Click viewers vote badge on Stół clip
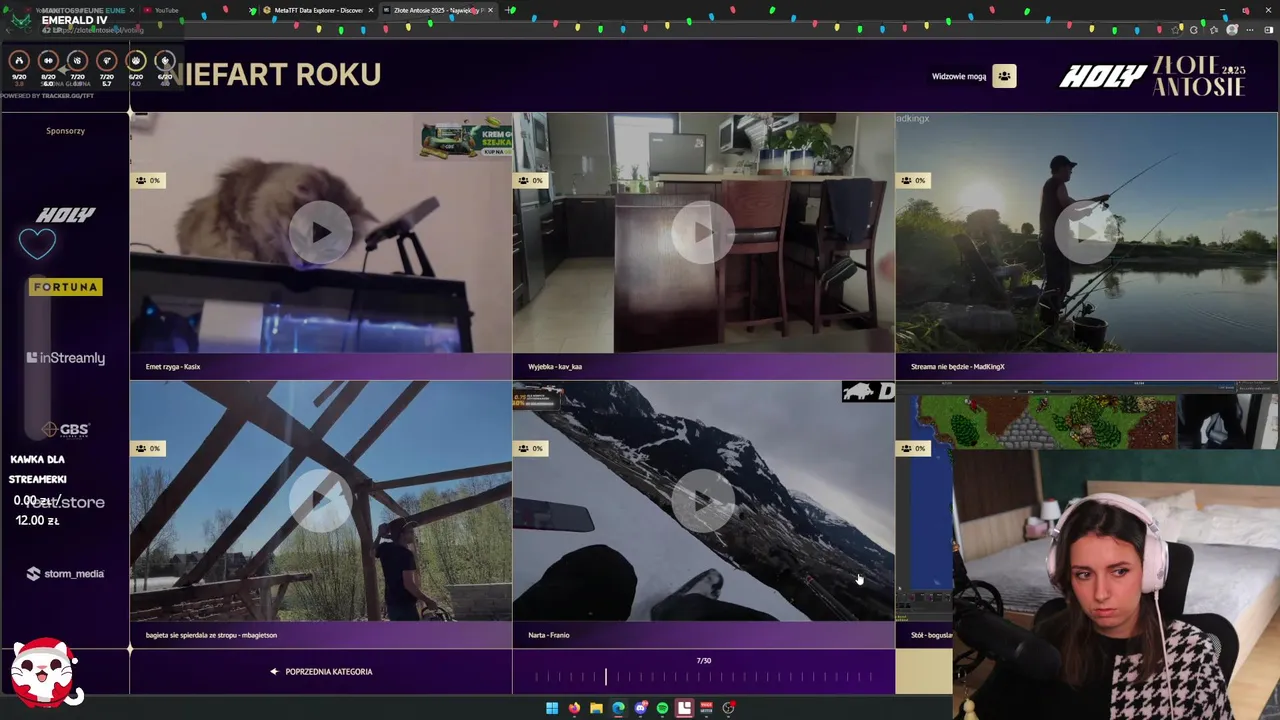Screen dimensions: 1280x720 [x=913, y=448]
